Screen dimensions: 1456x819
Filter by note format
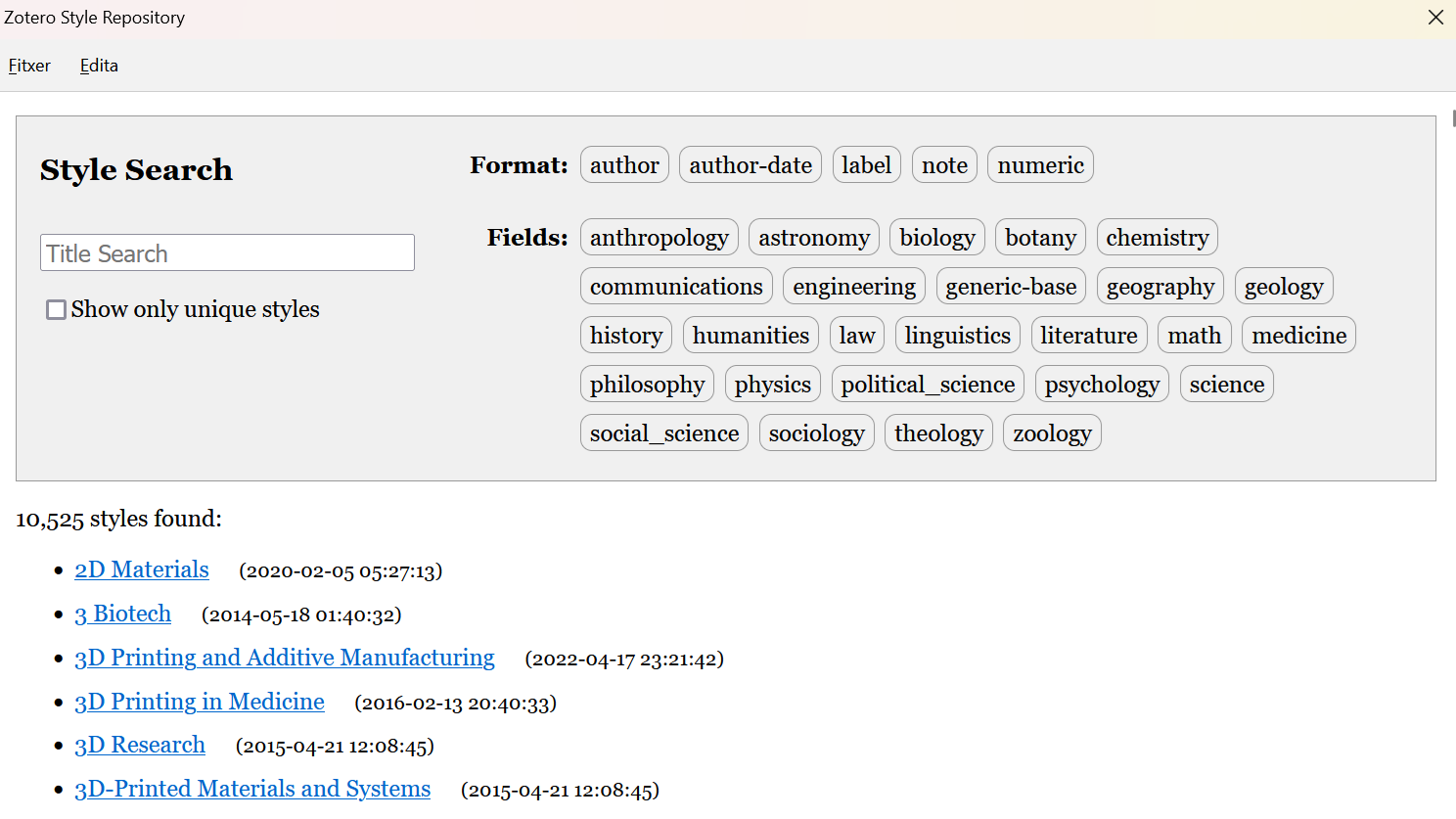tap(944, 165)
